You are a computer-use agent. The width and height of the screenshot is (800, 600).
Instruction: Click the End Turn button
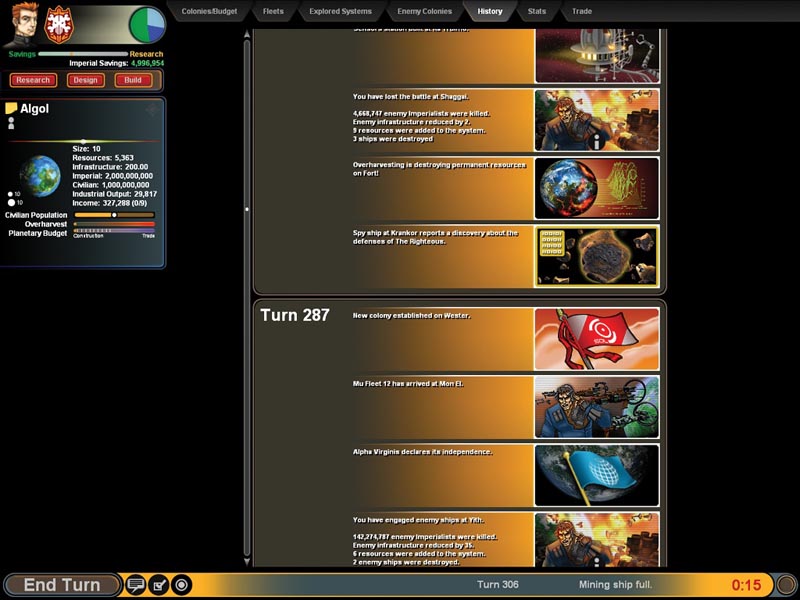(62, 585)
